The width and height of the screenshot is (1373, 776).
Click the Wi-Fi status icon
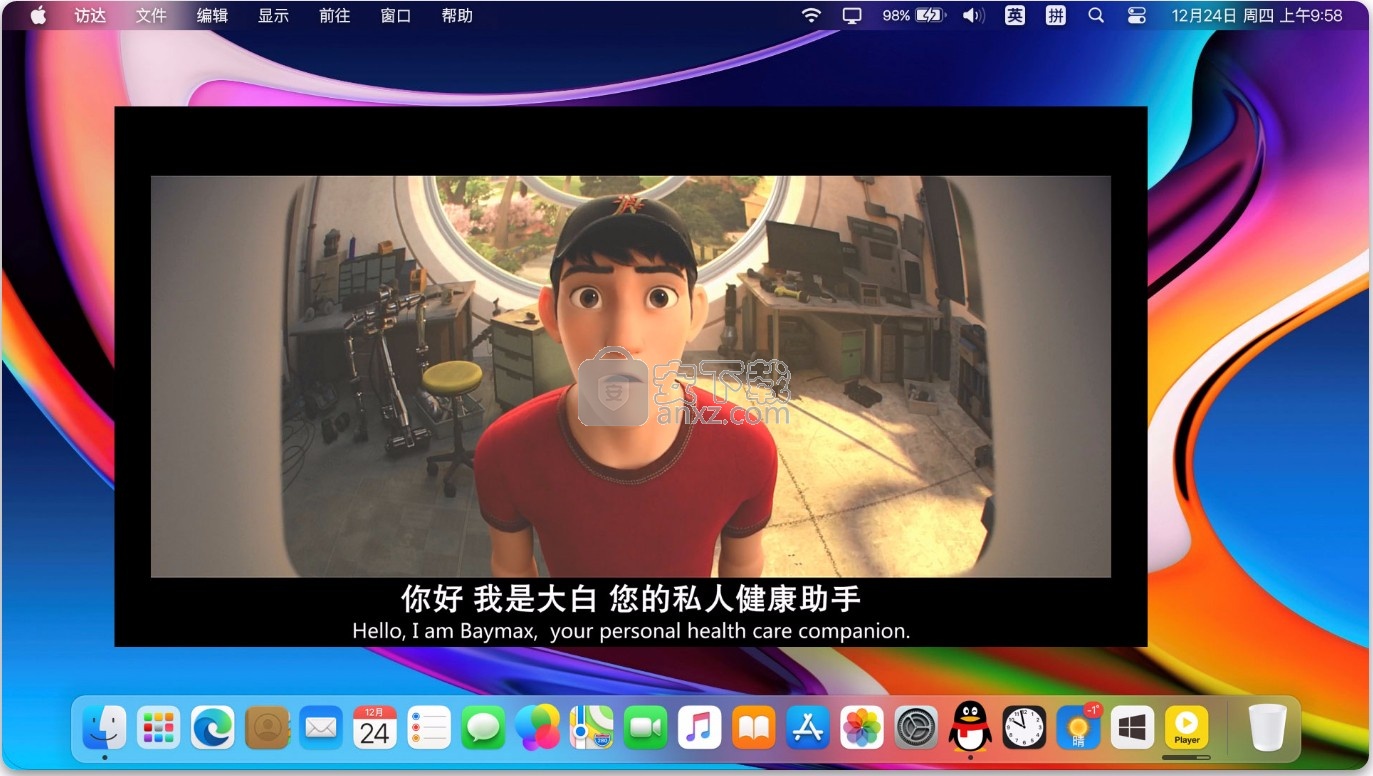(x=811, y=15)
